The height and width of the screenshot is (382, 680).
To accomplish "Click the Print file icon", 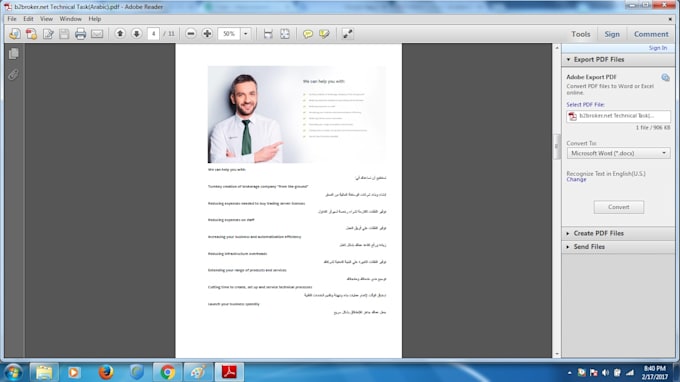I will point(80,34).
